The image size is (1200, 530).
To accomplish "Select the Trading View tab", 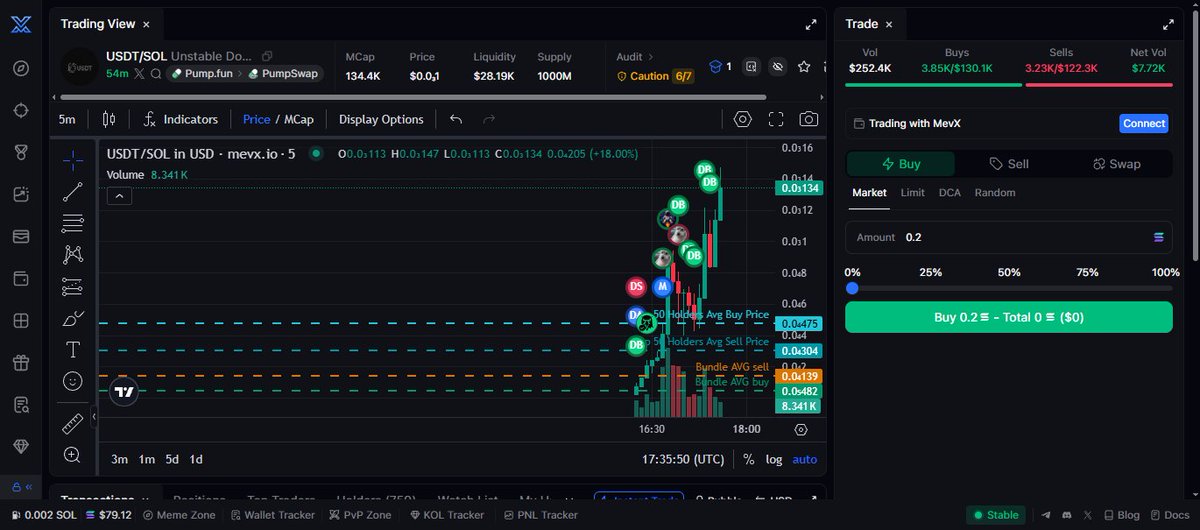I will click(x=96, y=24).
